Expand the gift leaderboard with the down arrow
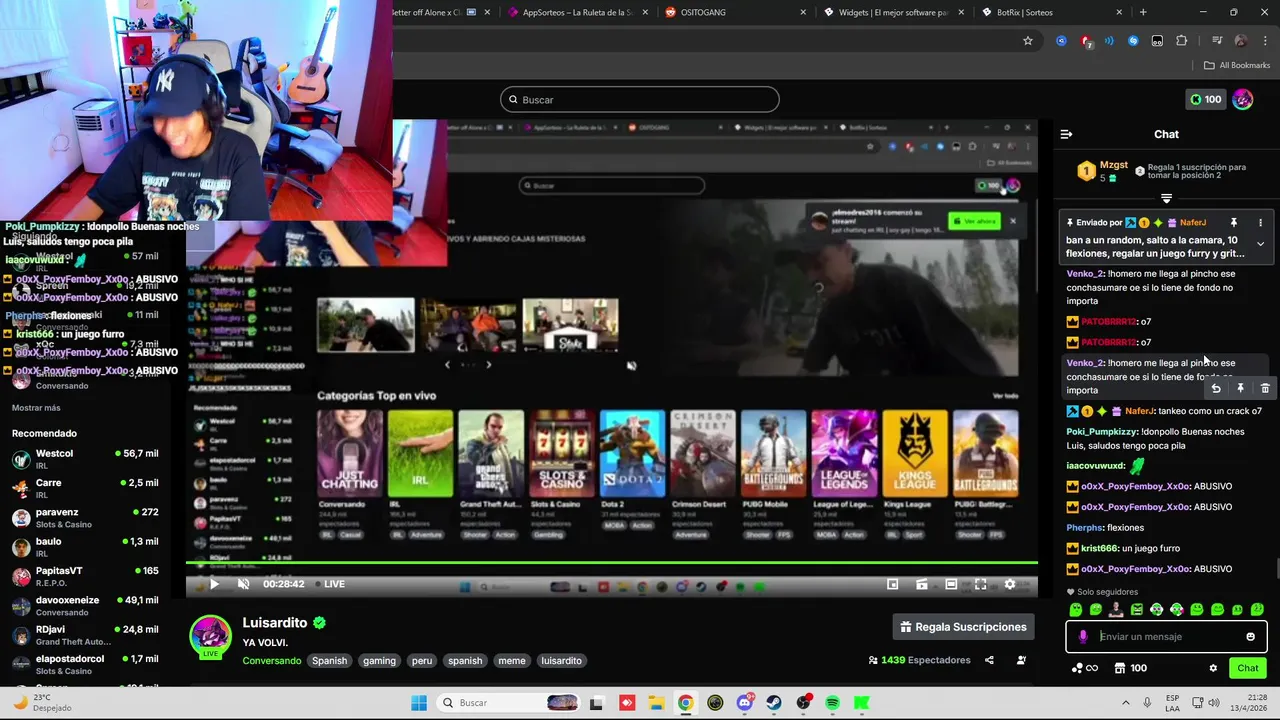Screen dimensions: 1280x720 click(1166, 198)
